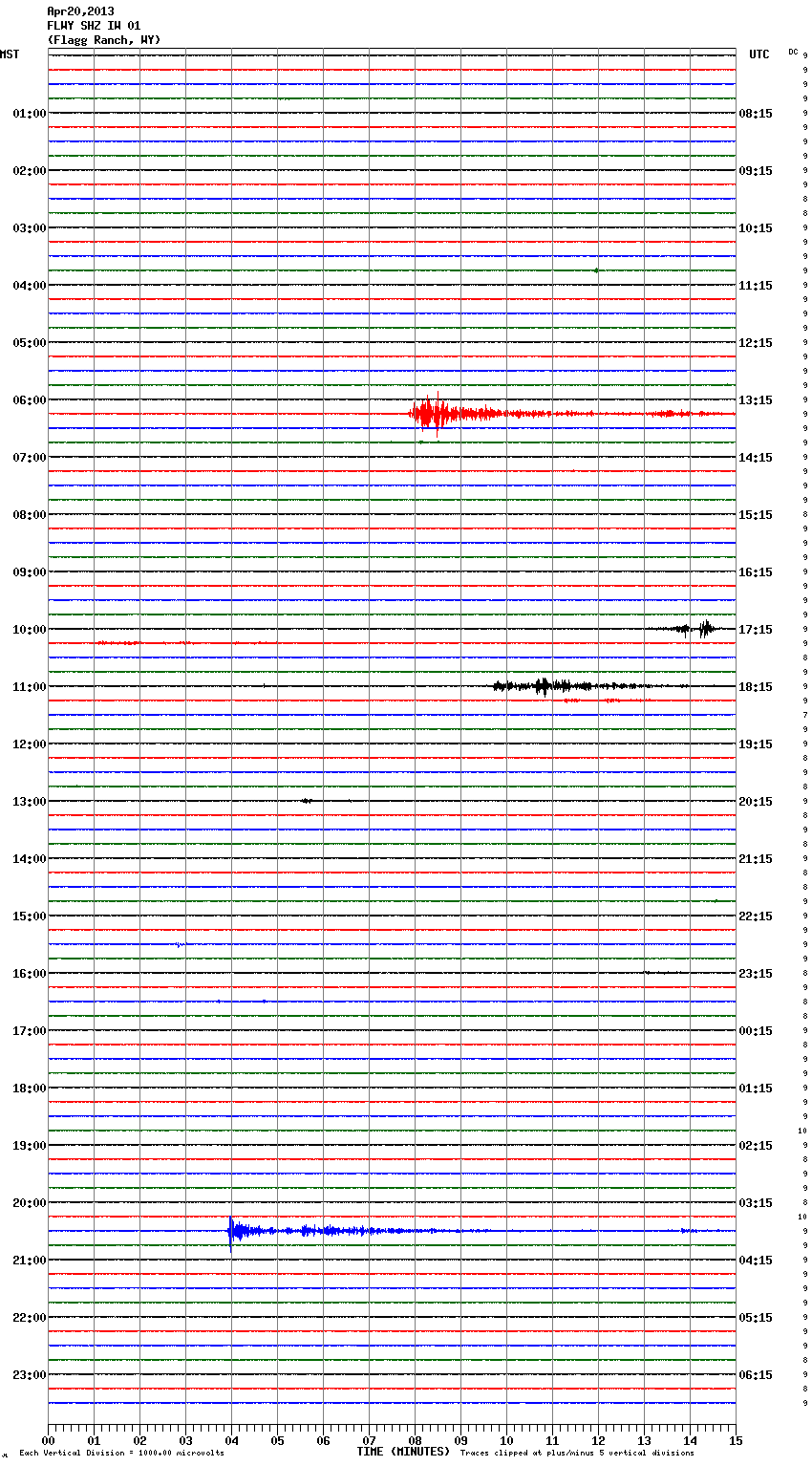The image size is (812, 1466).
Task: Click the "00:15" UTC time label
Action: 756,1031
